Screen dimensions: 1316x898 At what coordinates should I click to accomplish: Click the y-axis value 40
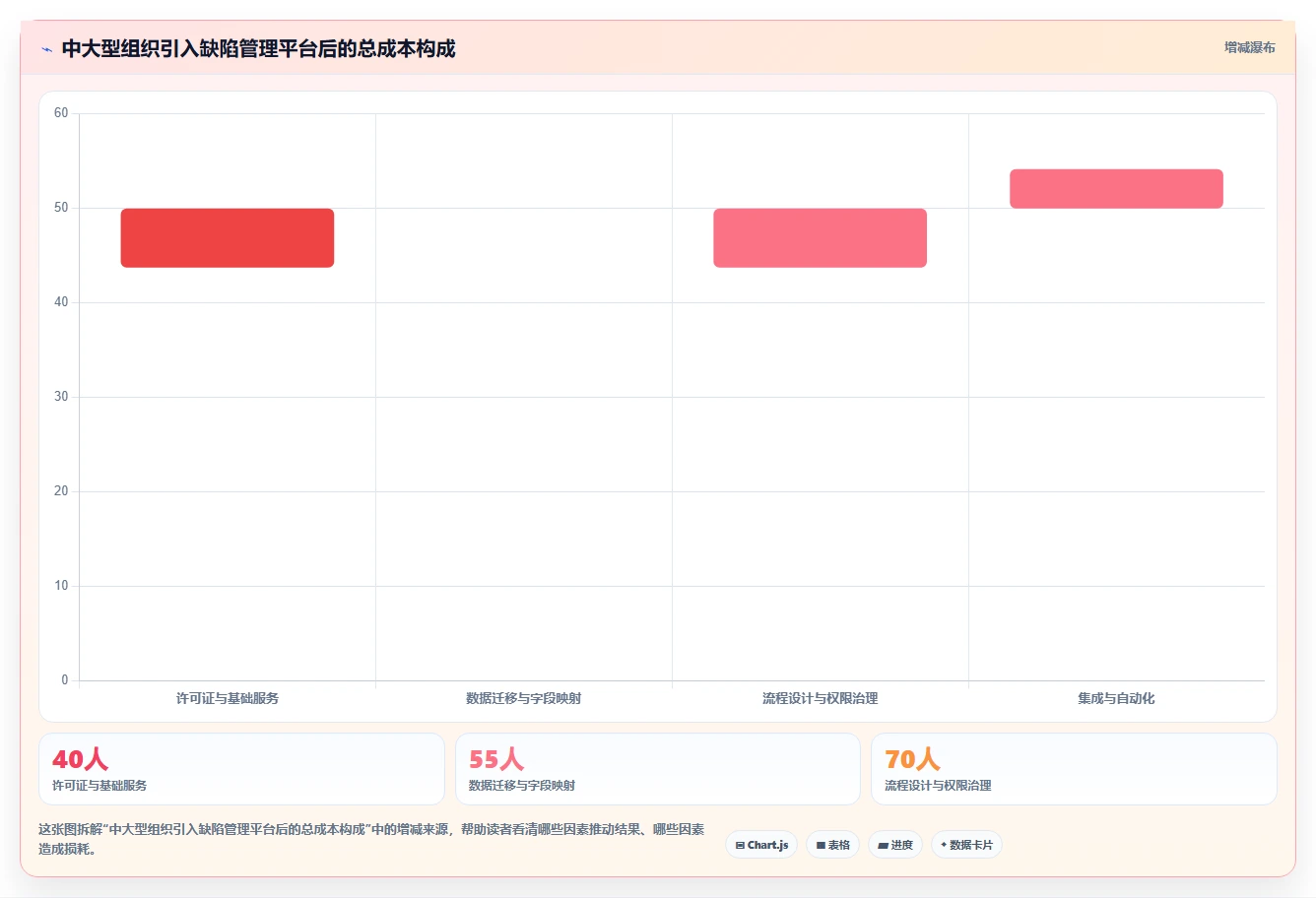61,302
